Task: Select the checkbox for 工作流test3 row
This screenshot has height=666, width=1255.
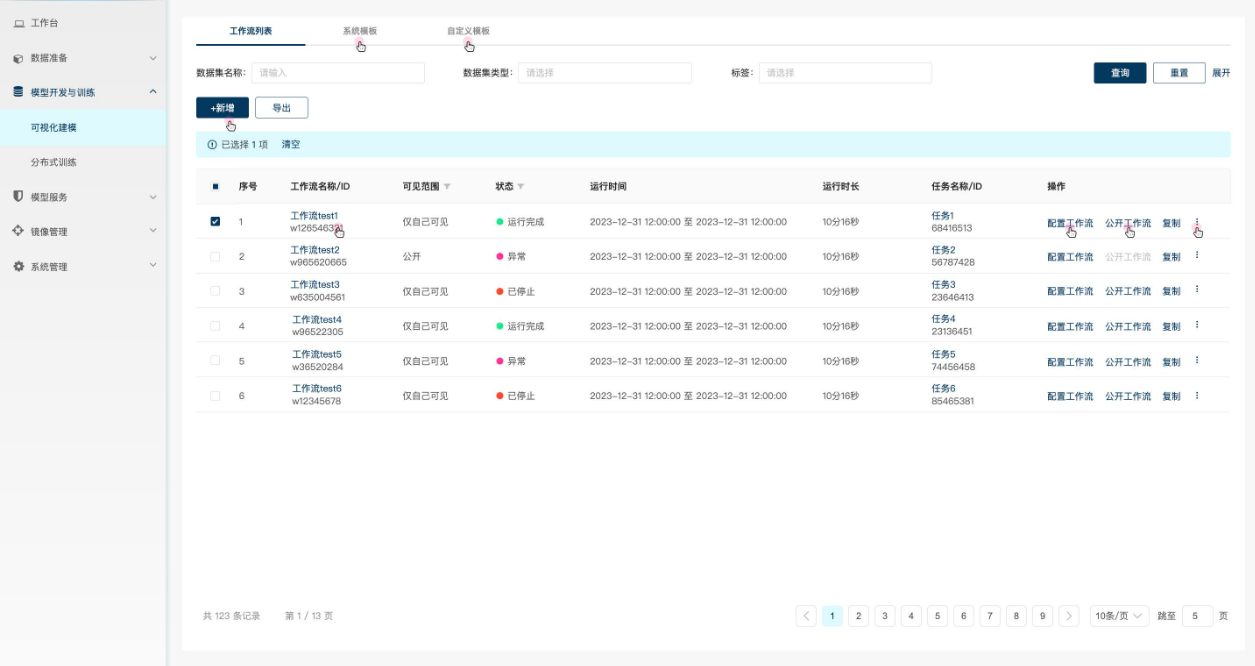Action: click(x=215, y=291)
